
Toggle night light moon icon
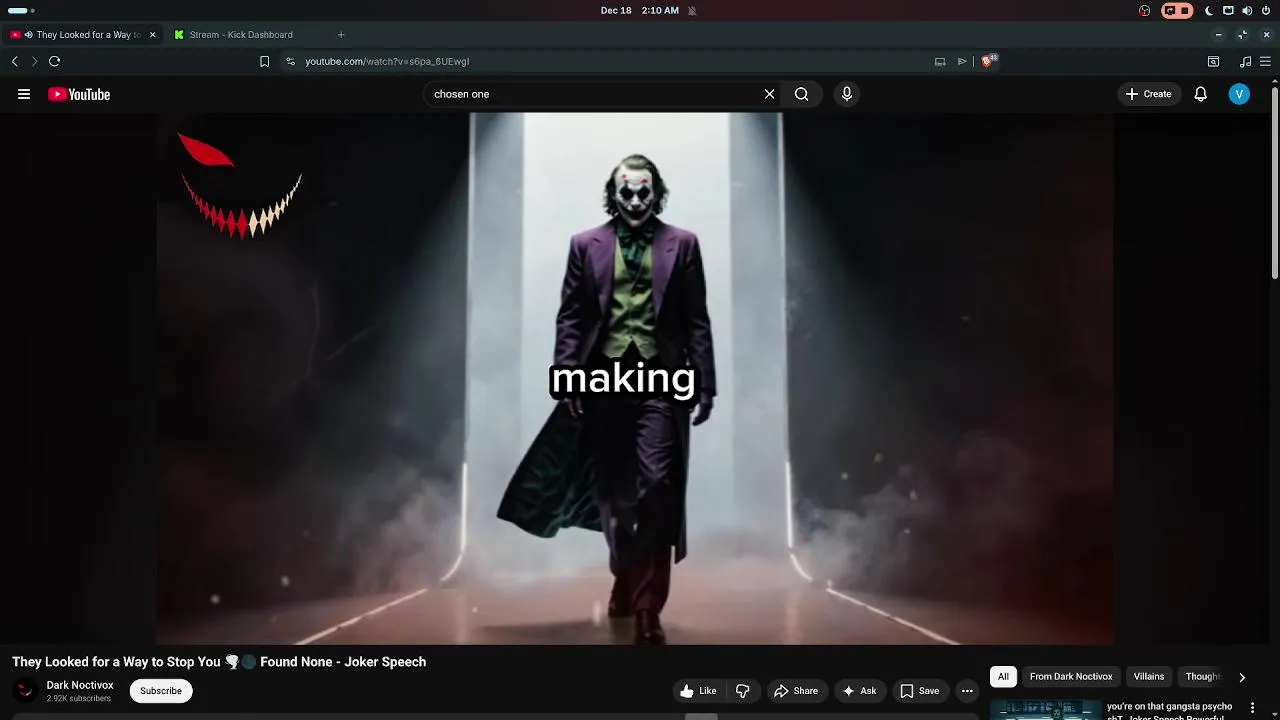[1209, 11]
